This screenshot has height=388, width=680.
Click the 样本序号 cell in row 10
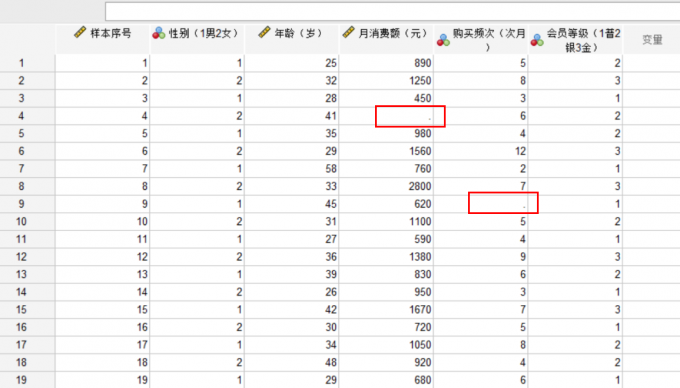click(x=103, y=222)
